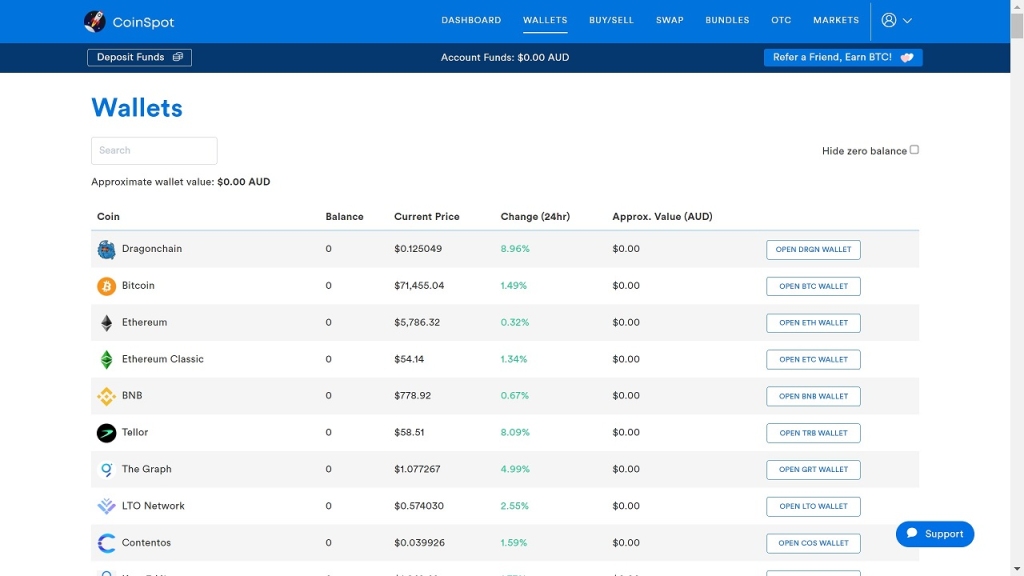Open the Swap menu item

pyautogui.click(x=669, y=20)
